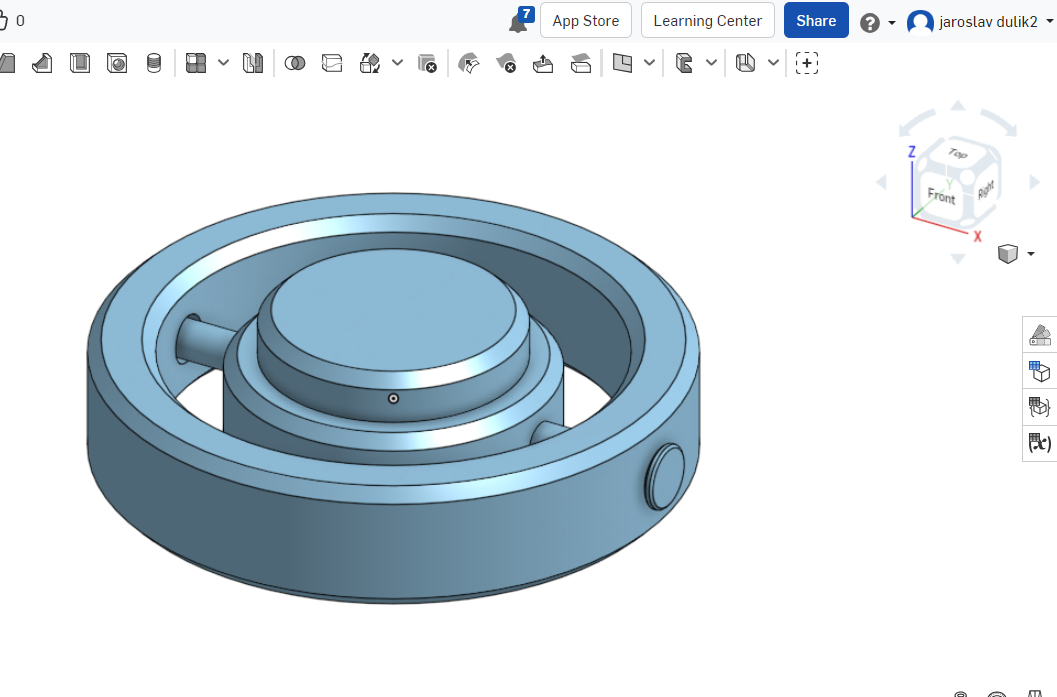Select the Delete part tool

427,63
